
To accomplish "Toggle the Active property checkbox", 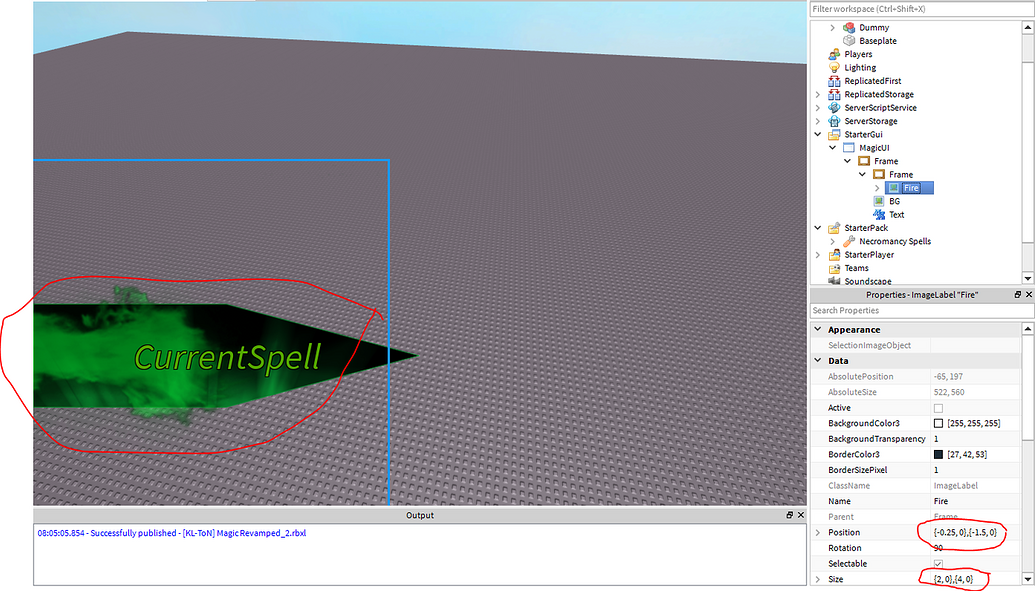I will click(x=938, y=408).
